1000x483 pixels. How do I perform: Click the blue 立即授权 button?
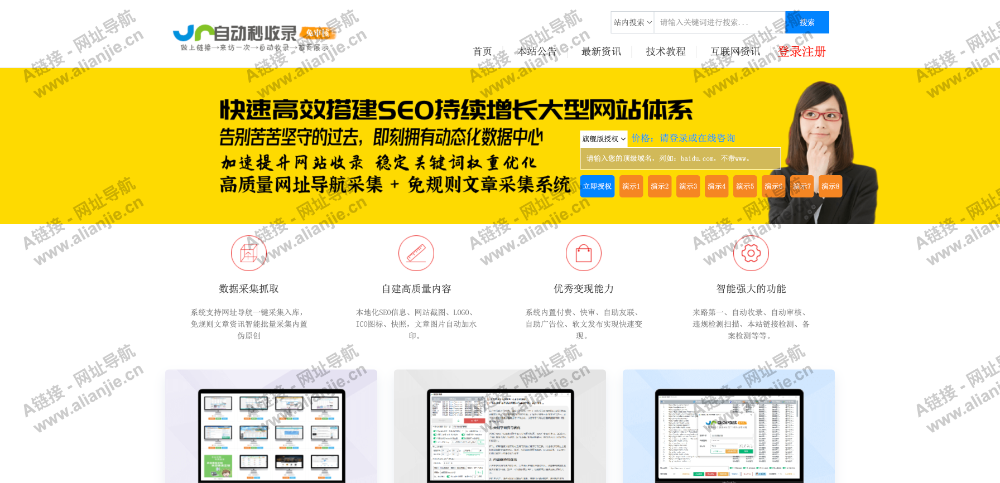597,186
